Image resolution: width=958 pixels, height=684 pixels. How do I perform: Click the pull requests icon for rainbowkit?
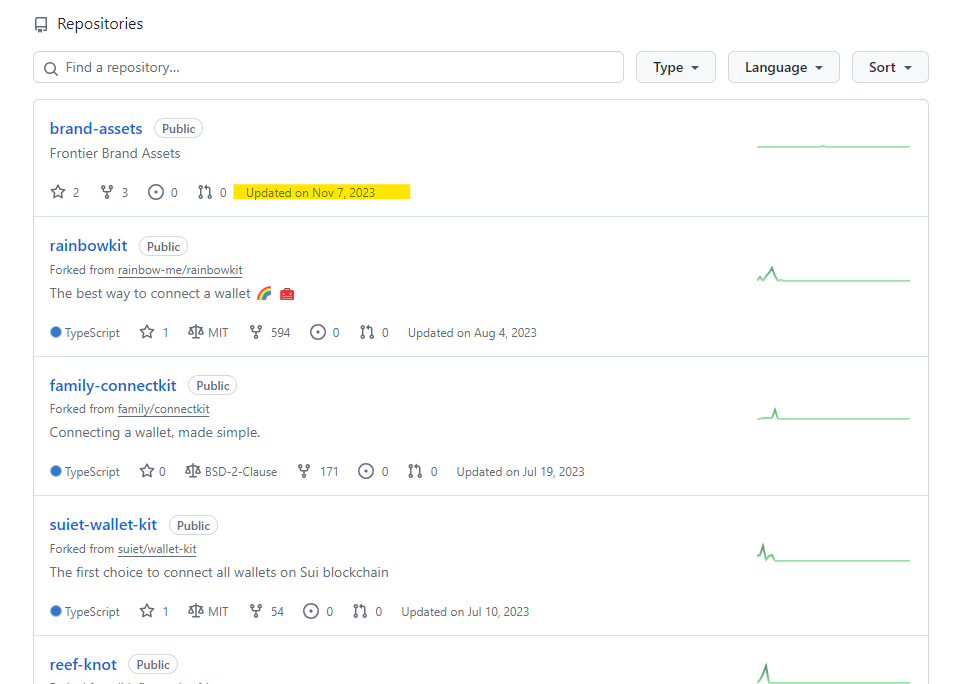click(x=367, y=332)
